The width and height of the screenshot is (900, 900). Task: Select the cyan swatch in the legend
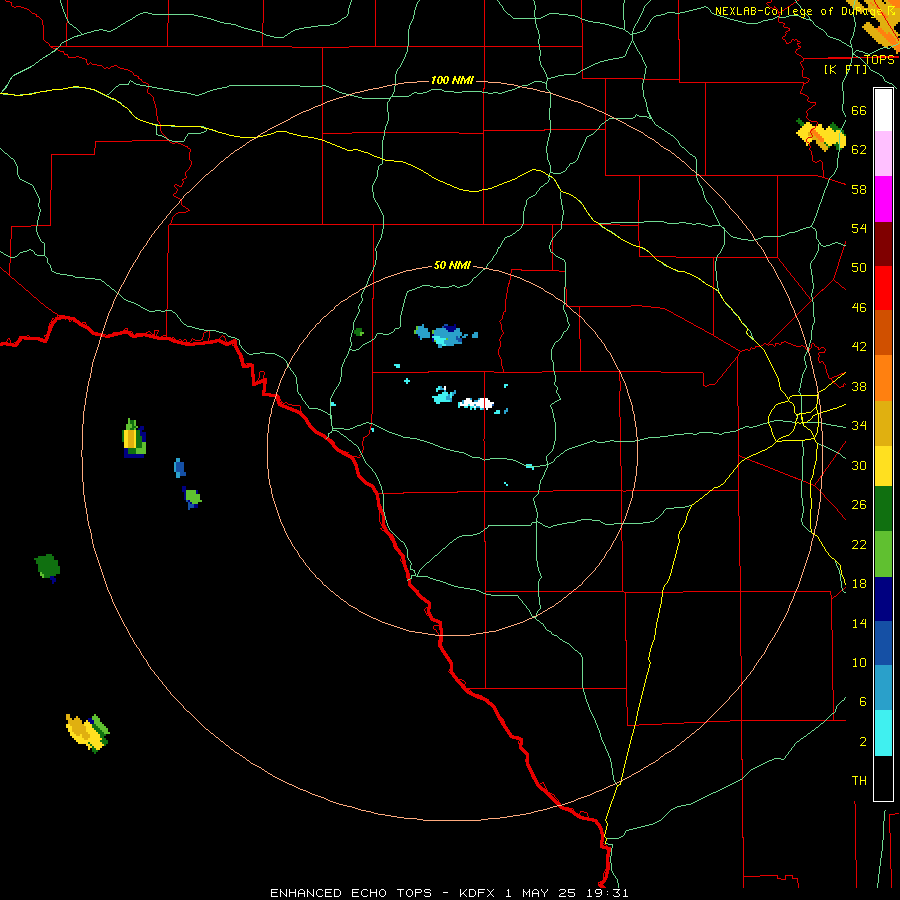click(883, 733)
